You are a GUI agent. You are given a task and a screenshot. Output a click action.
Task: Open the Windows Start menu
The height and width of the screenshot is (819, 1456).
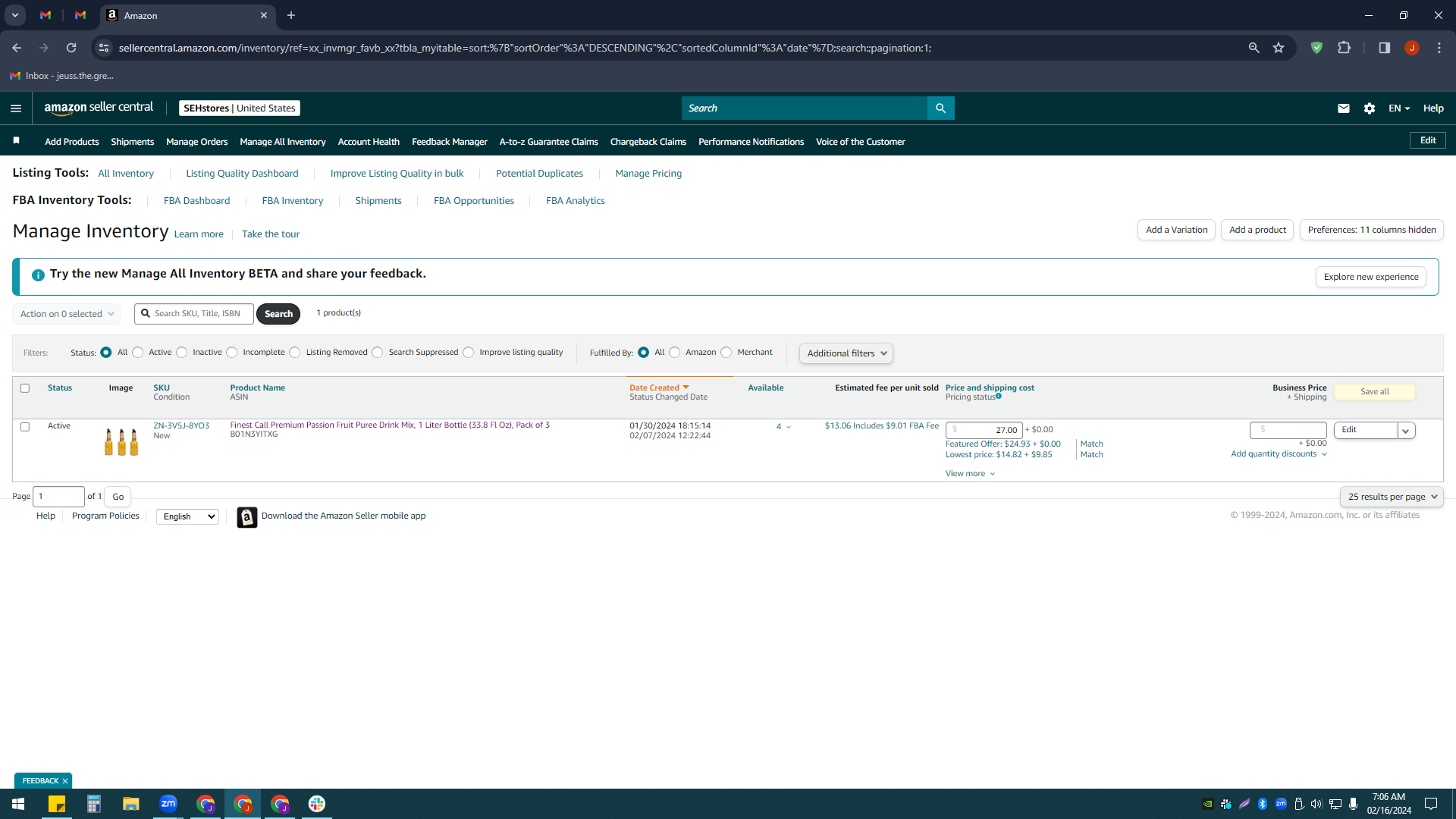coord(18,804)
